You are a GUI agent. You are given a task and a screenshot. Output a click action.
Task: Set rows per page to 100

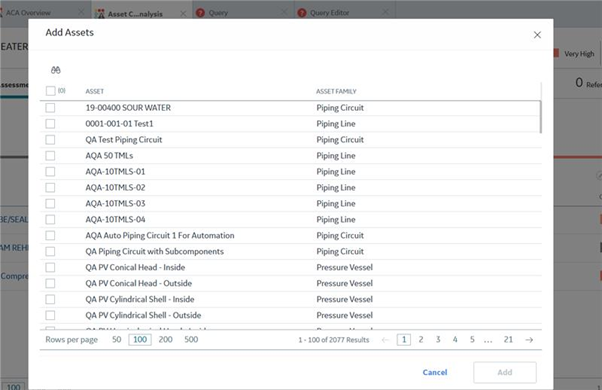[140, 339]
